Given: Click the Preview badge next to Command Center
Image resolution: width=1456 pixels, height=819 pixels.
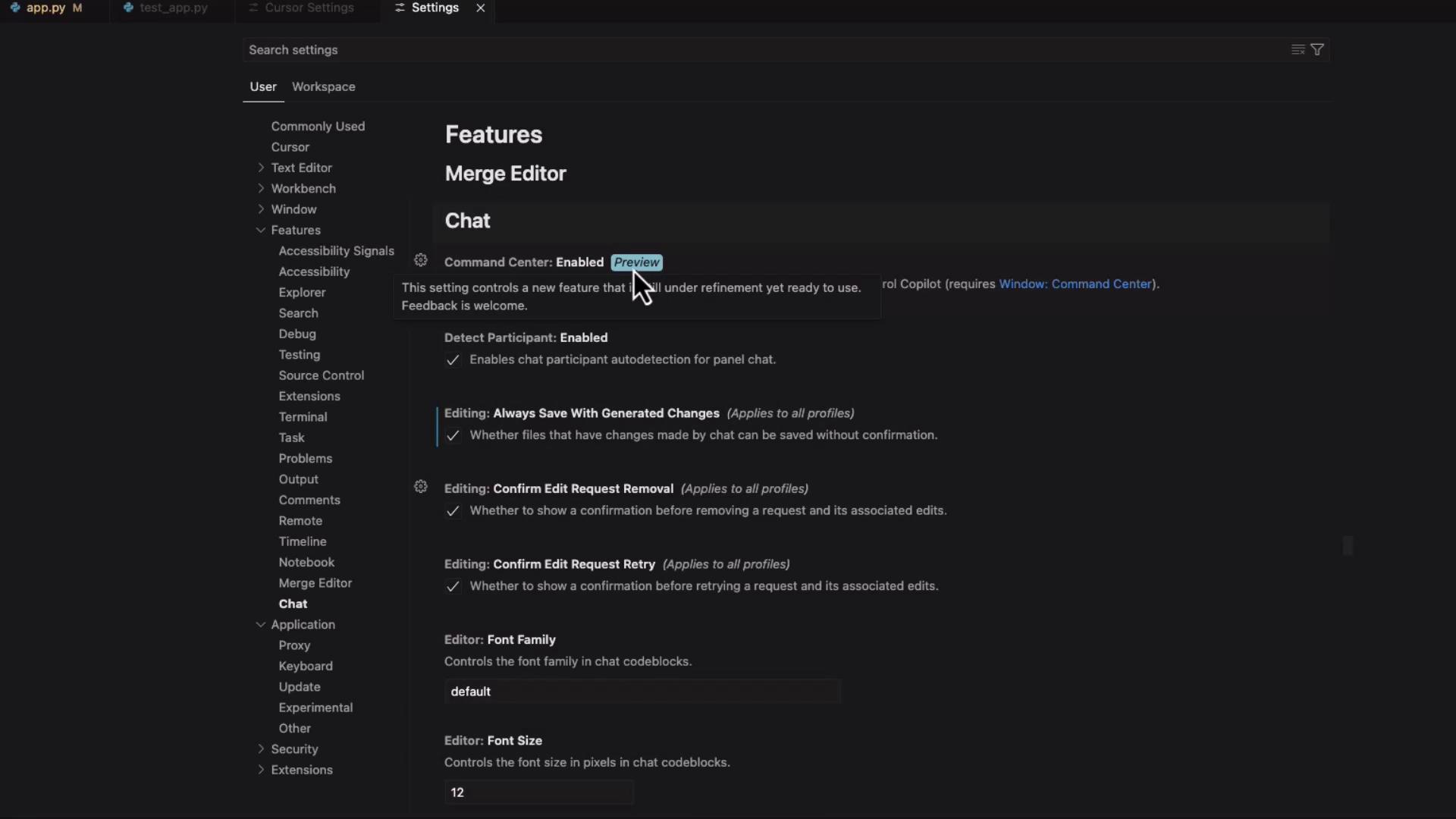Looking at the screenshot, I should click(x=636, y=262).
